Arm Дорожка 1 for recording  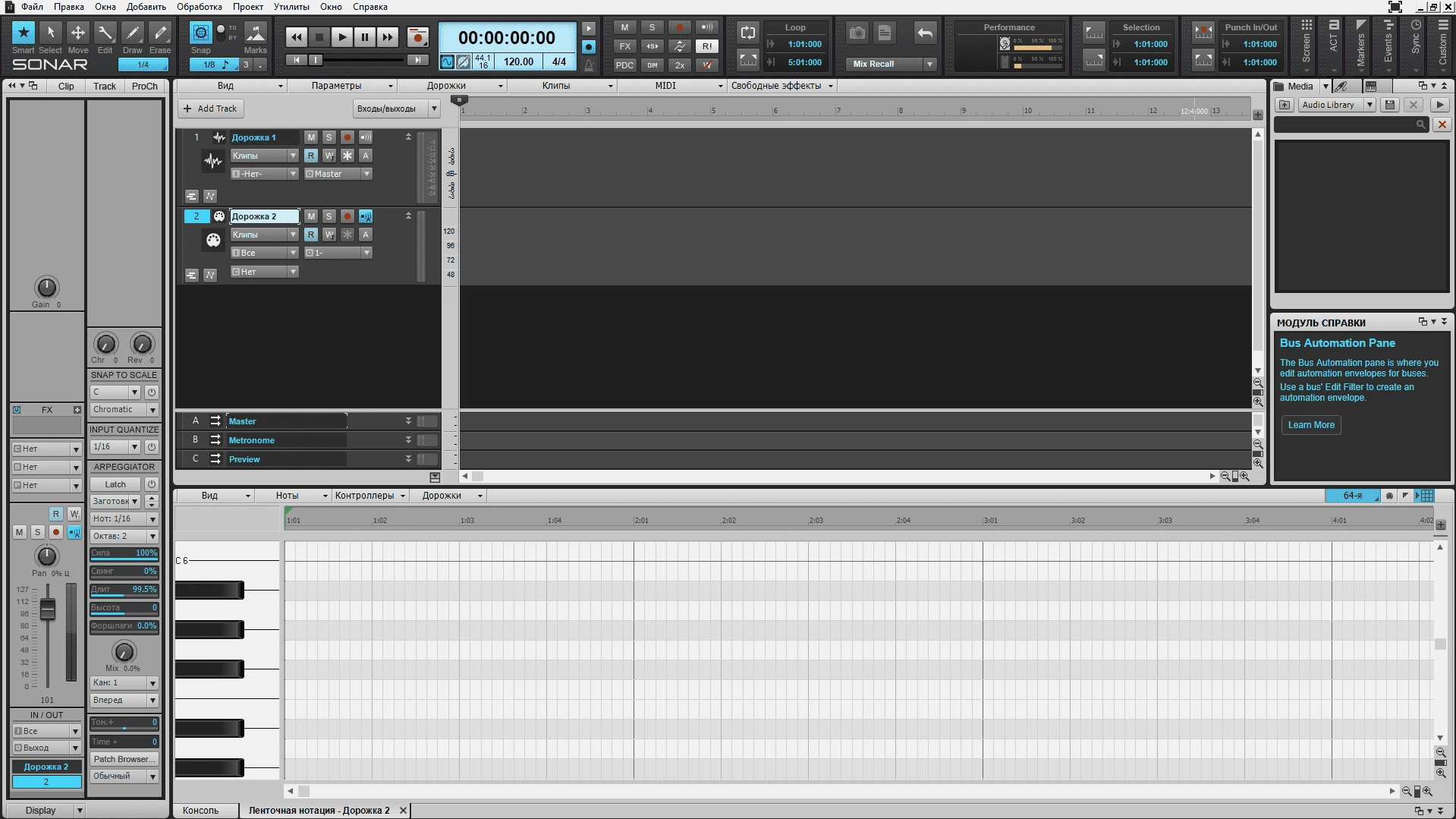click(x=347, y=137)
